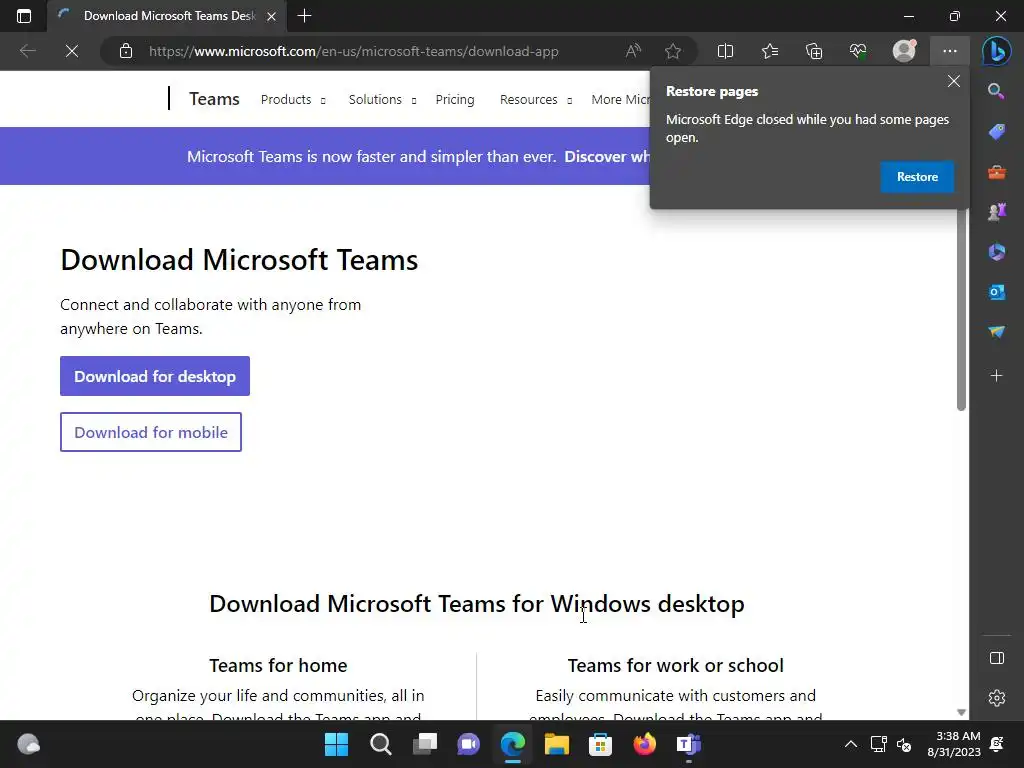Open Microsoft Store from taskbar

coord(600,744)
